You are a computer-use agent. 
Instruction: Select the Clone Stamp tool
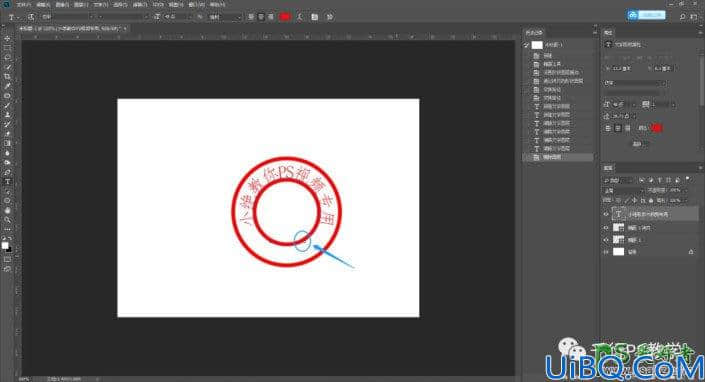[x=7, y=115]
